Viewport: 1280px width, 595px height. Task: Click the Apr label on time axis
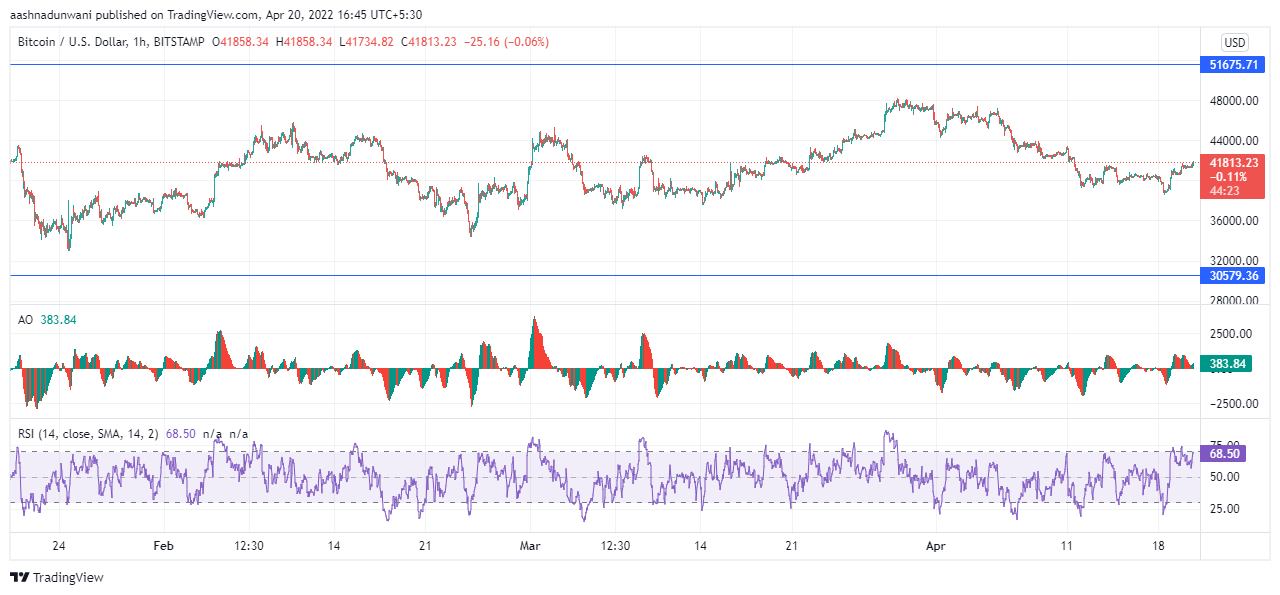pos(935,546)
